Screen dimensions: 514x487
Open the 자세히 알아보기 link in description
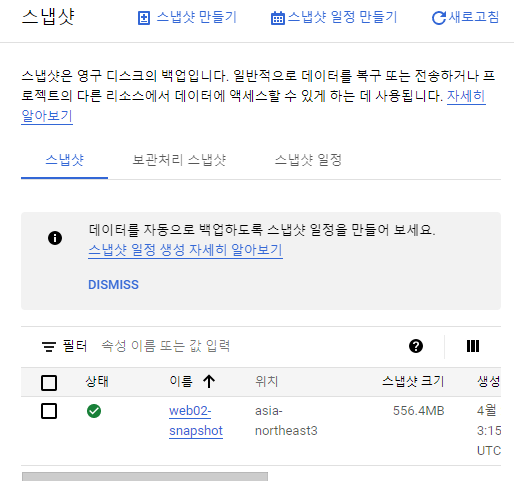[466, 96]
